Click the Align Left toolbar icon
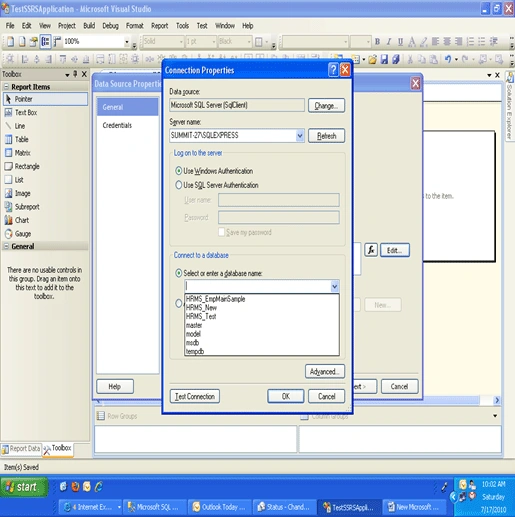The image size is (515, 517). [435, 42]
